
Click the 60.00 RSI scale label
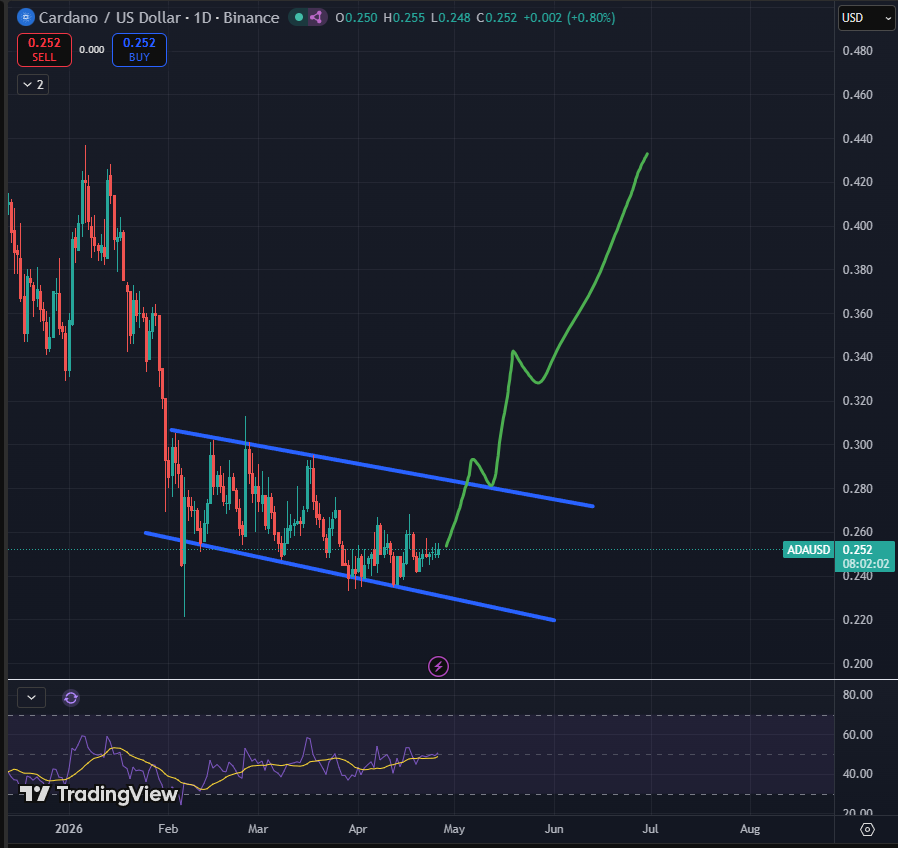858,735
